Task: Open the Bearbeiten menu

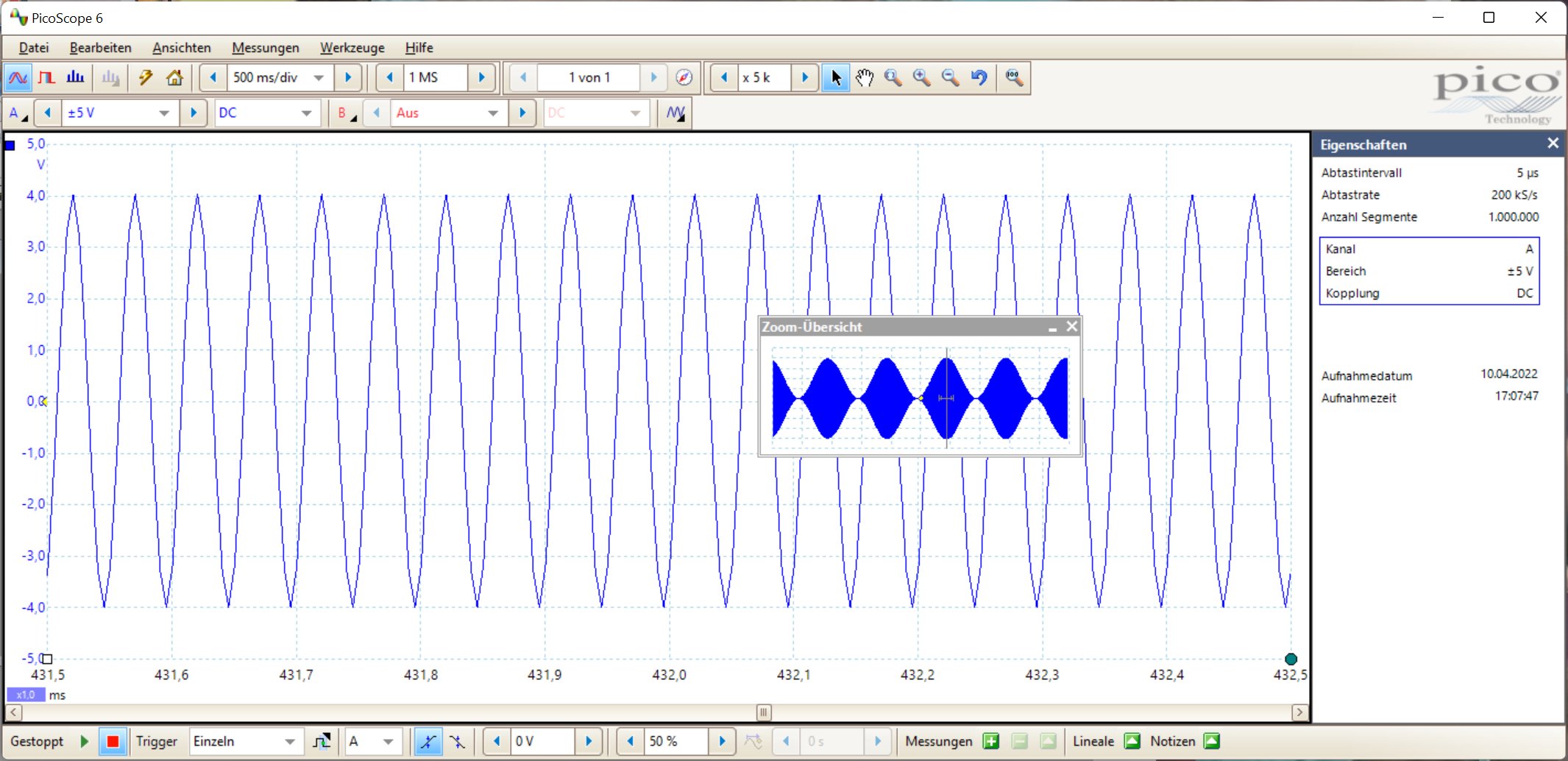Action: [101, 48]
